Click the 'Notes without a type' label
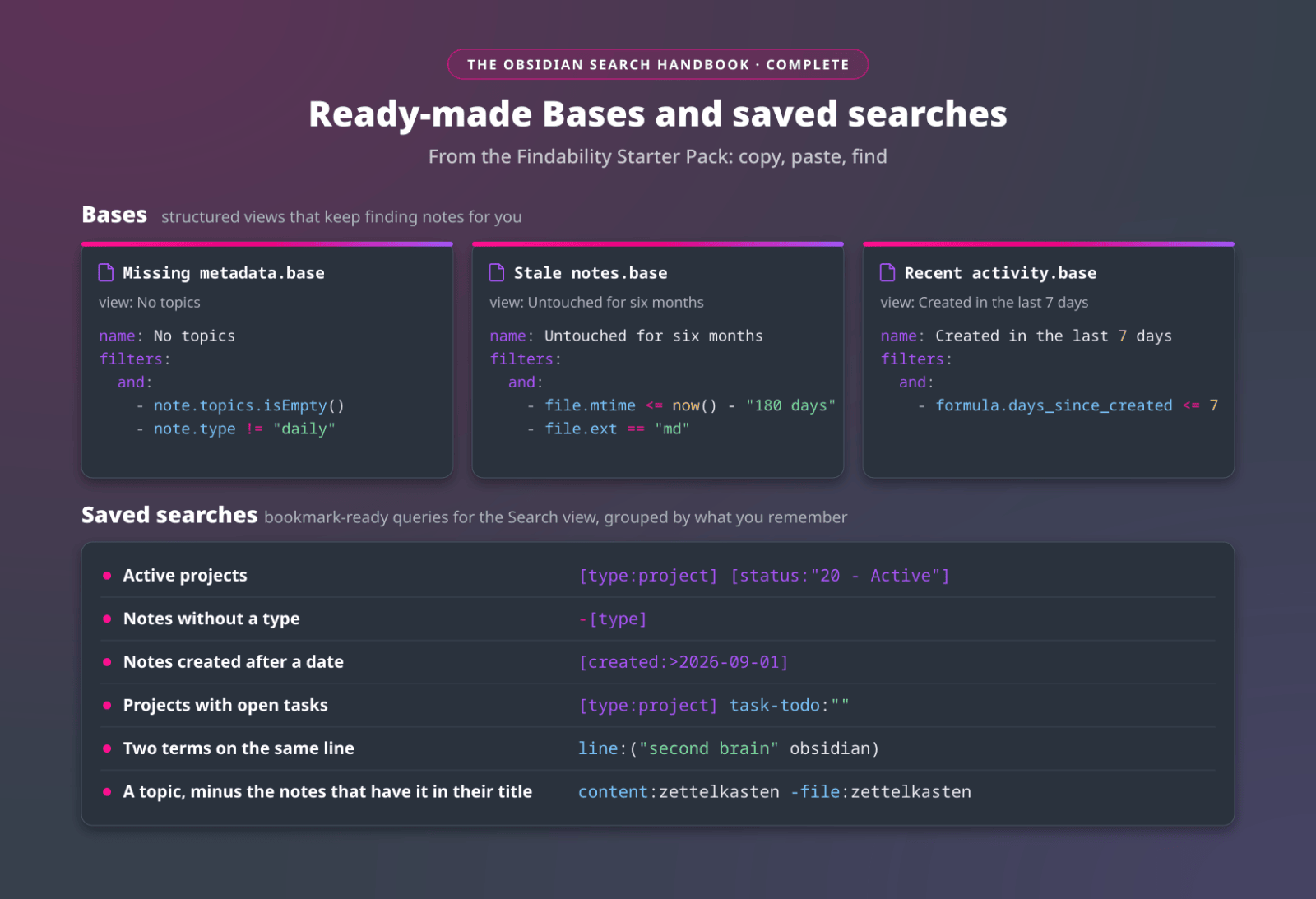Screen dimensions: 1316x899 (211, 619)
